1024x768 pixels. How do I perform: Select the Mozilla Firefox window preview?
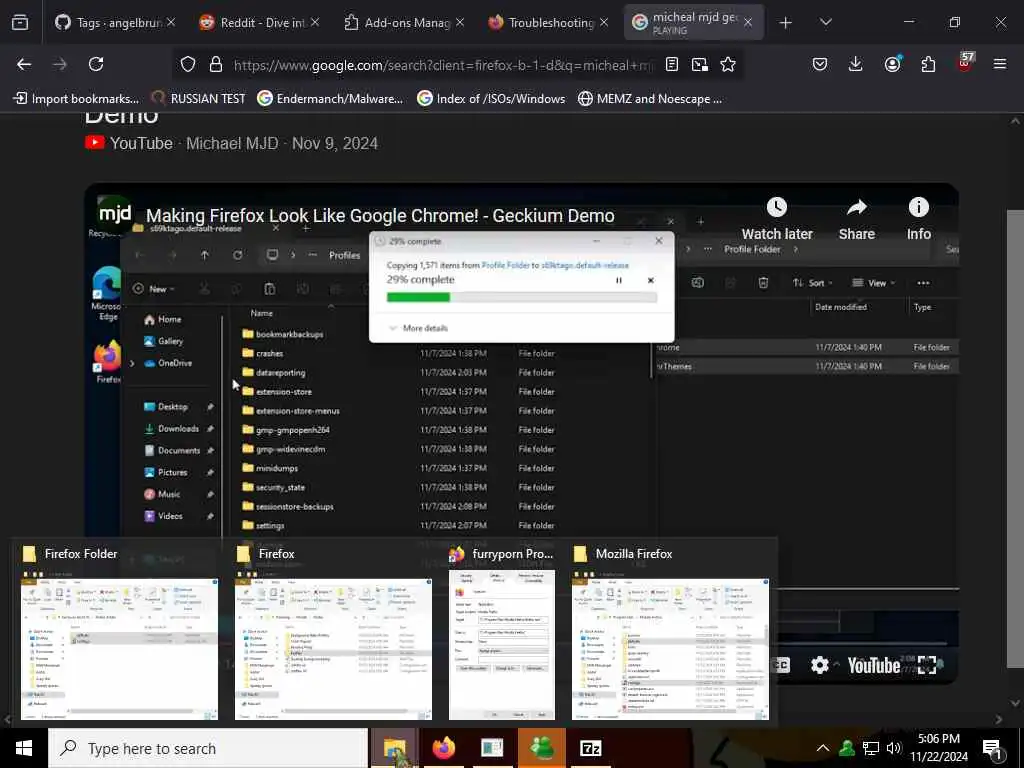coord(670,633)
